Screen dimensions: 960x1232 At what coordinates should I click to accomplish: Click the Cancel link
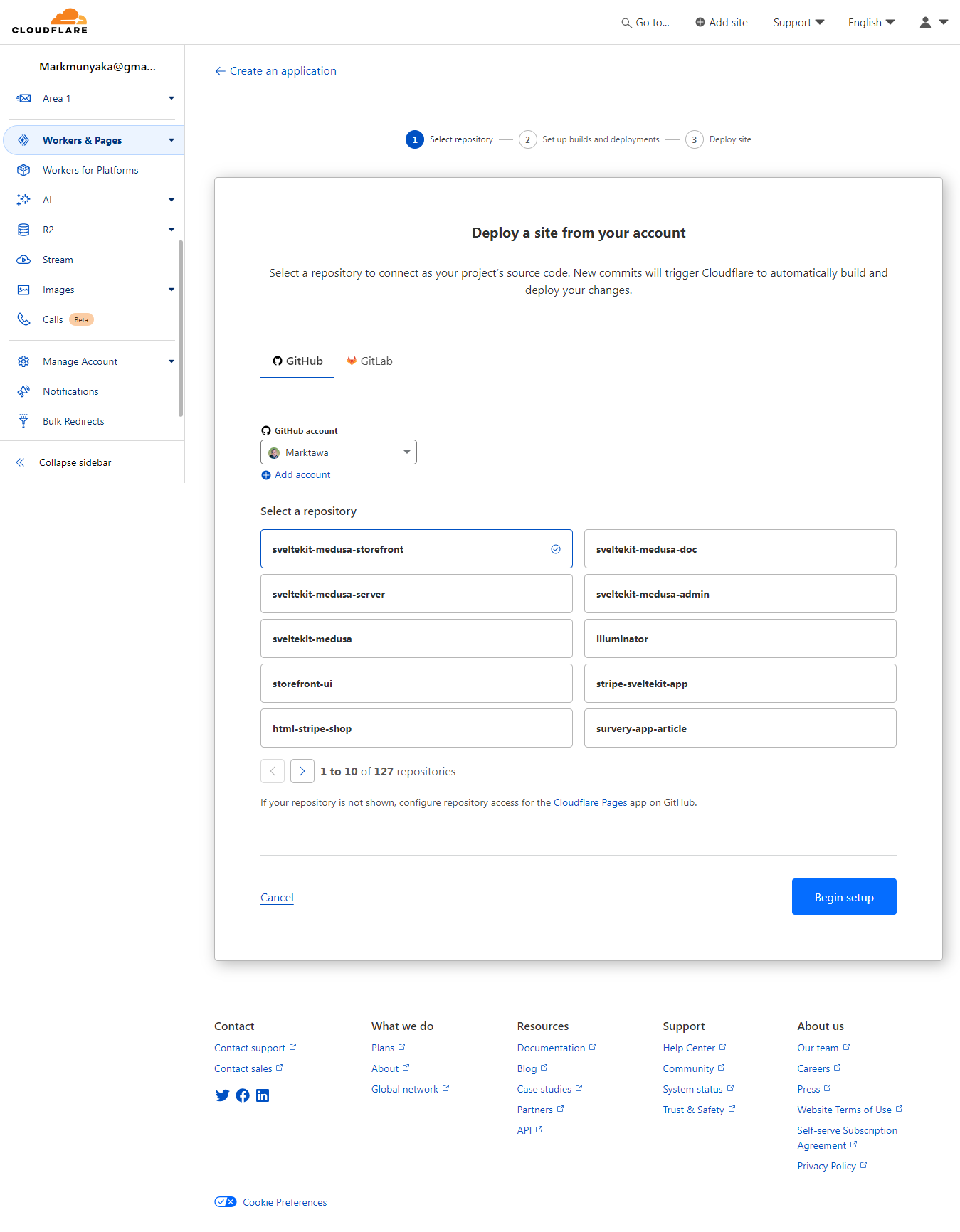click(x=277, y=898)
